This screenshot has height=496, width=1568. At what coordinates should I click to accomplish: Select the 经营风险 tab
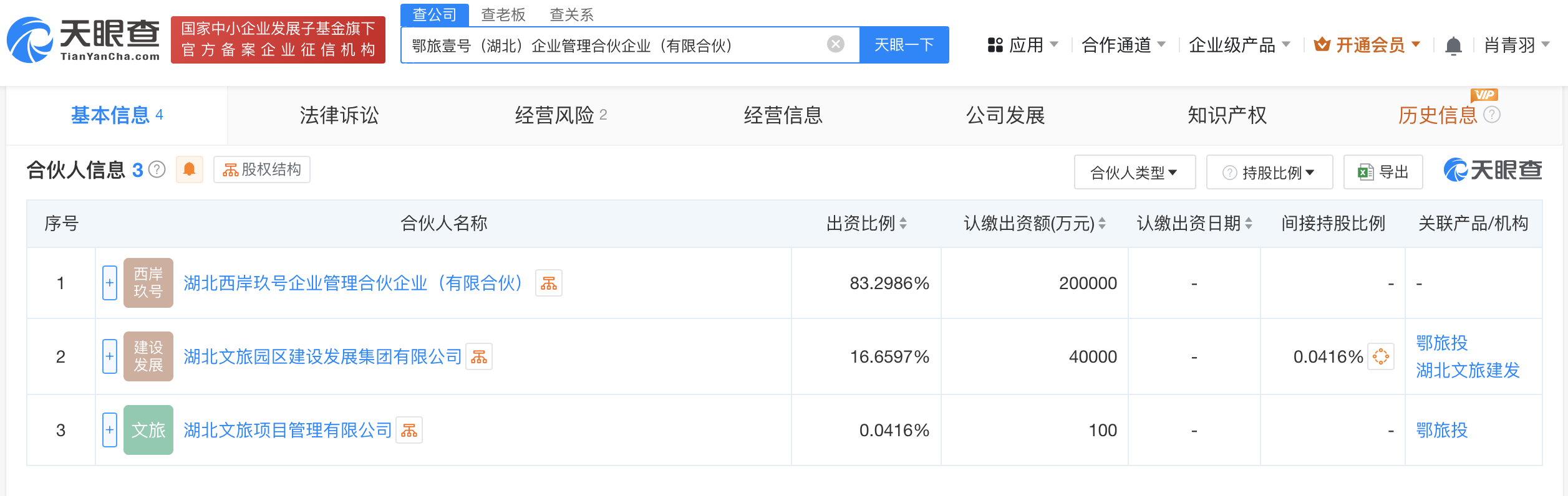[561, 115]
